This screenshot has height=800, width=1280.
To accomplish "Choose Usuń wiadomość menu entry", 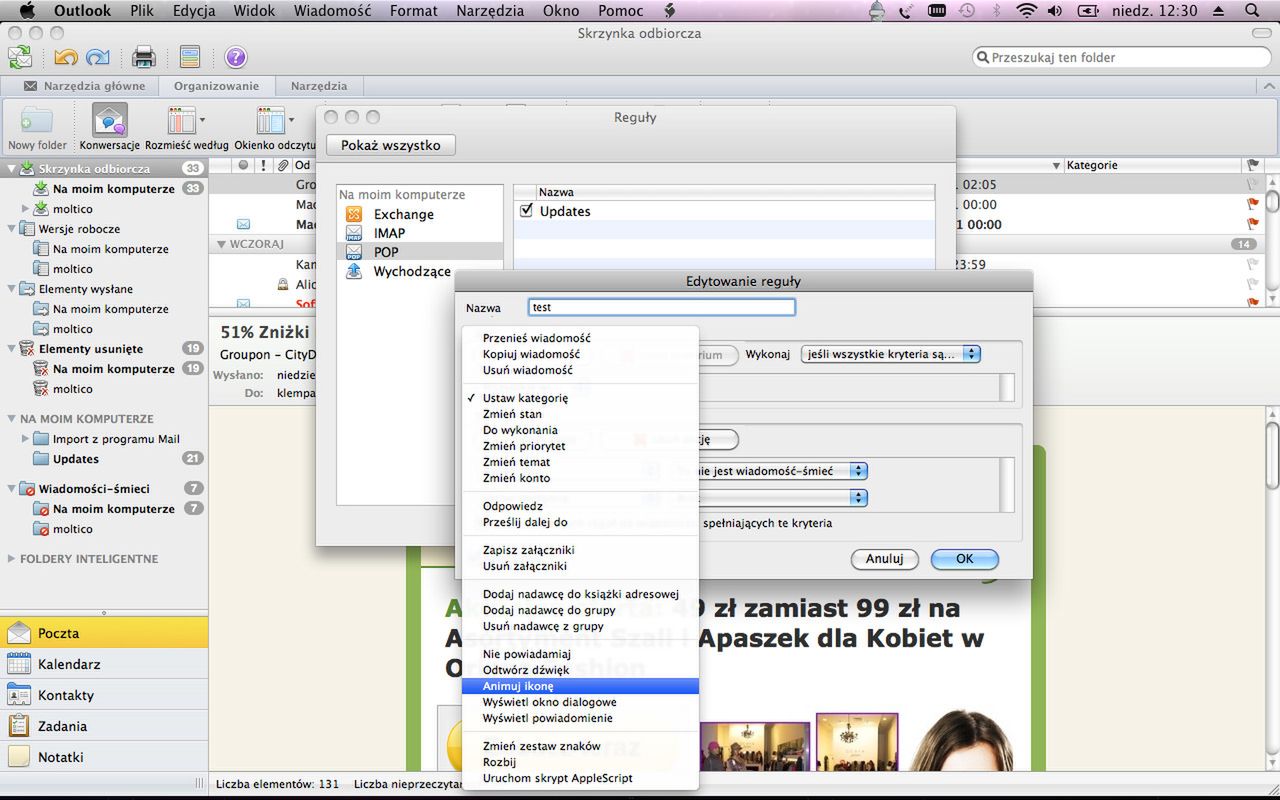I will point(580,370).
